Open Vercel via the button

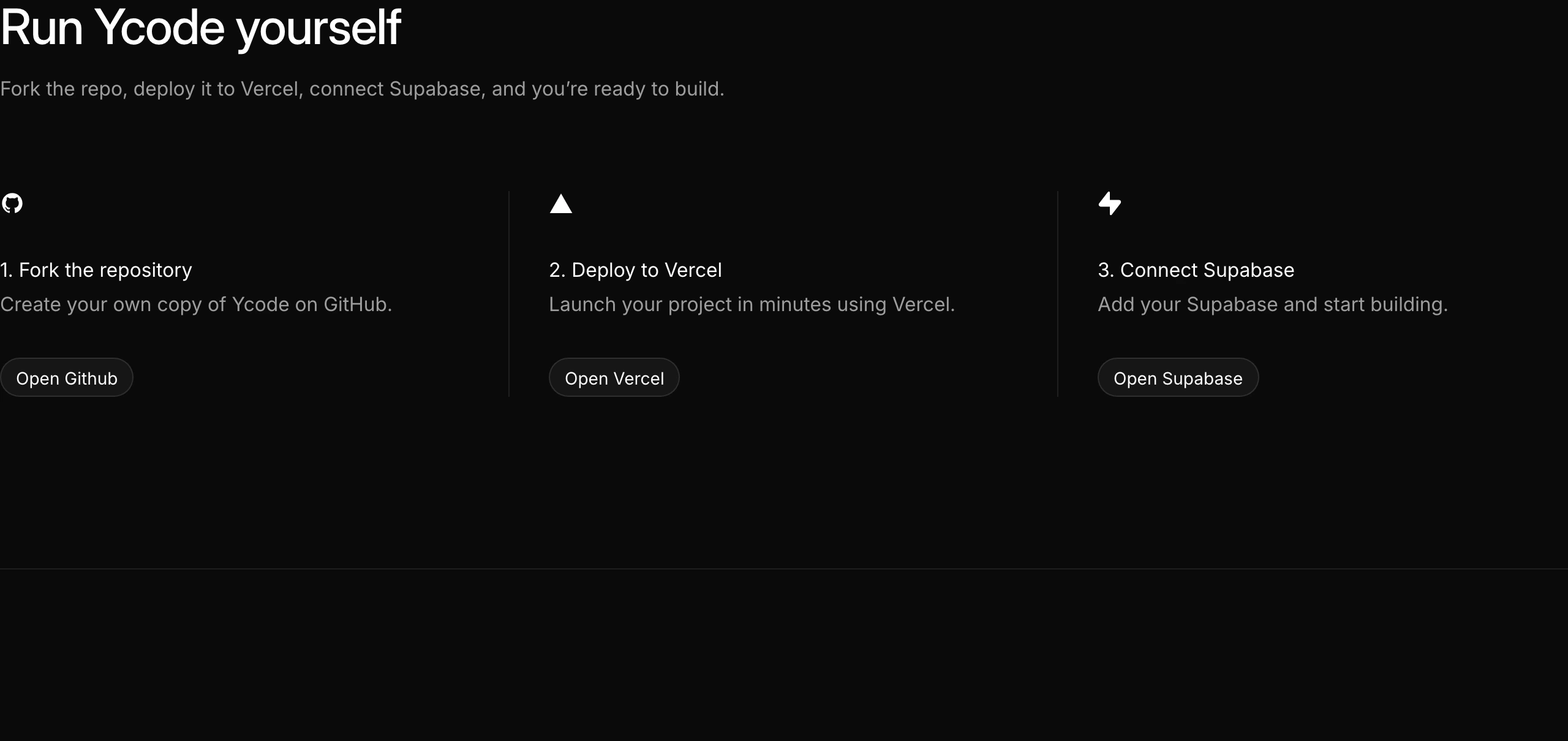coord(614,377)
